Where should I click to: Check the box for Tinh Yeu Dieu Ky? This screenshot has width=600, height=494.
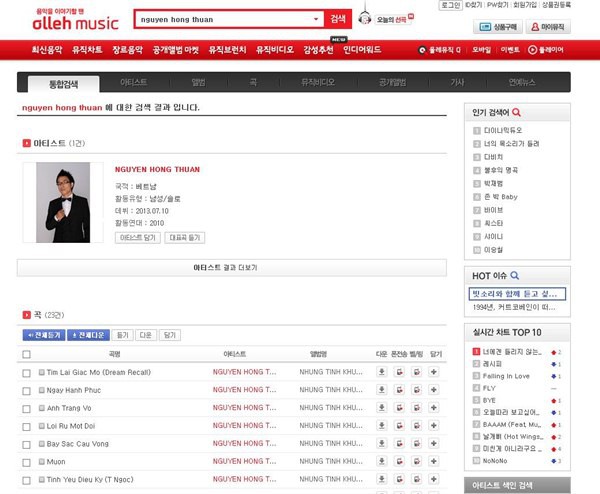coord(26,481)
